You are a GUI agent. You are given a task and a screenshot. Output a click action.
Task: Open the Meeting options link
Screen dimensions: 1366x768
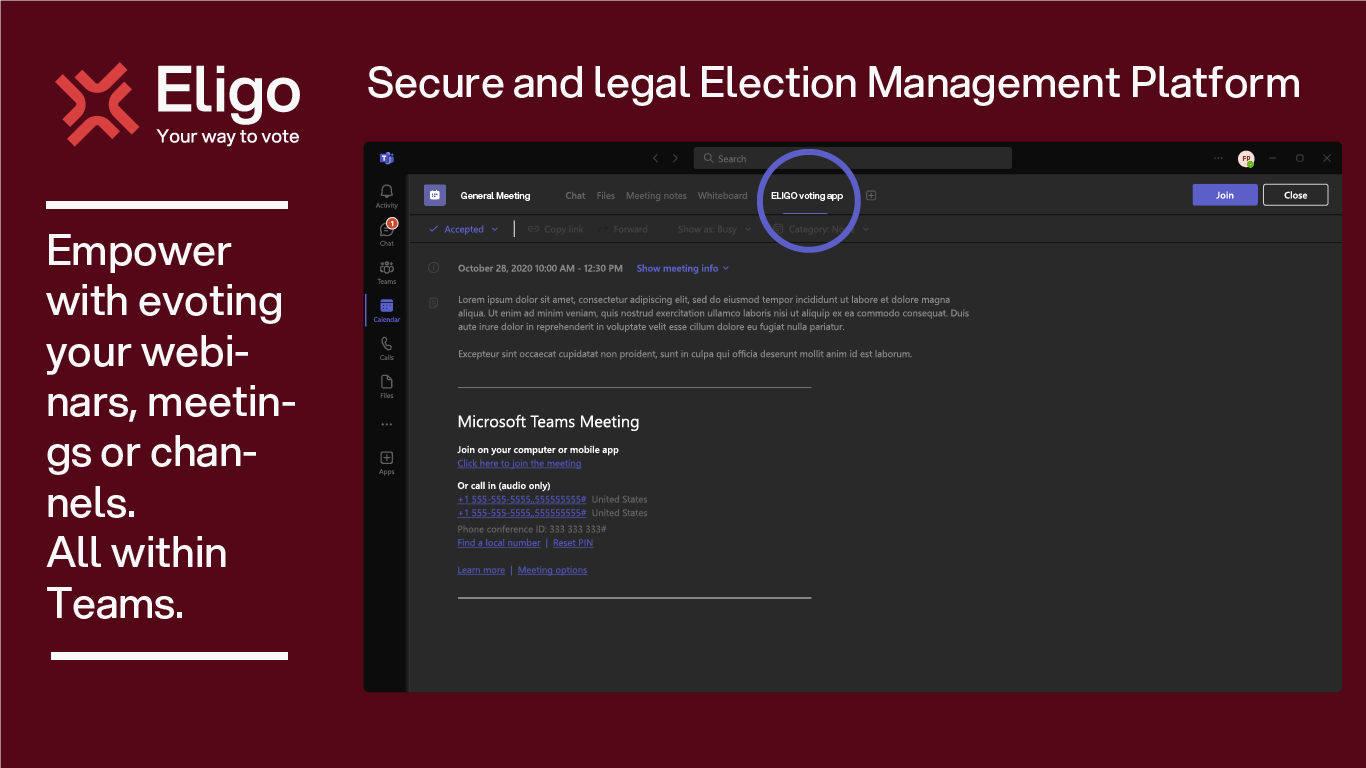tap(552, 570)
